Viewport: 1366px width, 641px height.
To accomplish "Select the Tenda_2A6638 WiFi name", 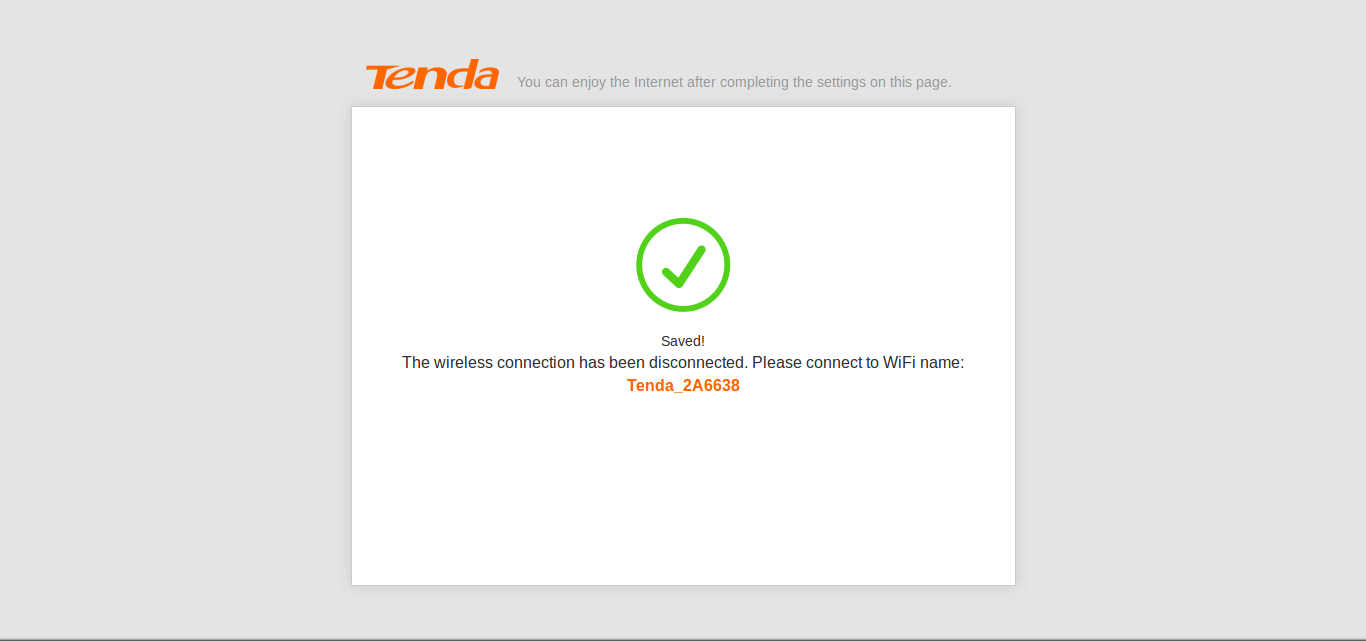I will coord(683,386).
